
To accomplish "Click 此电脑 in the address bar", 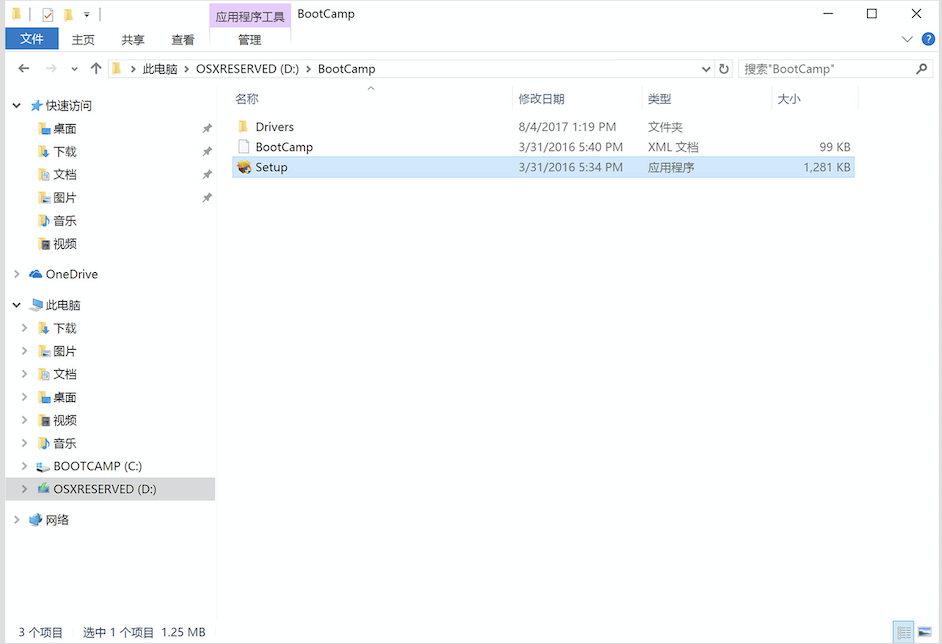I will (160, 69).
